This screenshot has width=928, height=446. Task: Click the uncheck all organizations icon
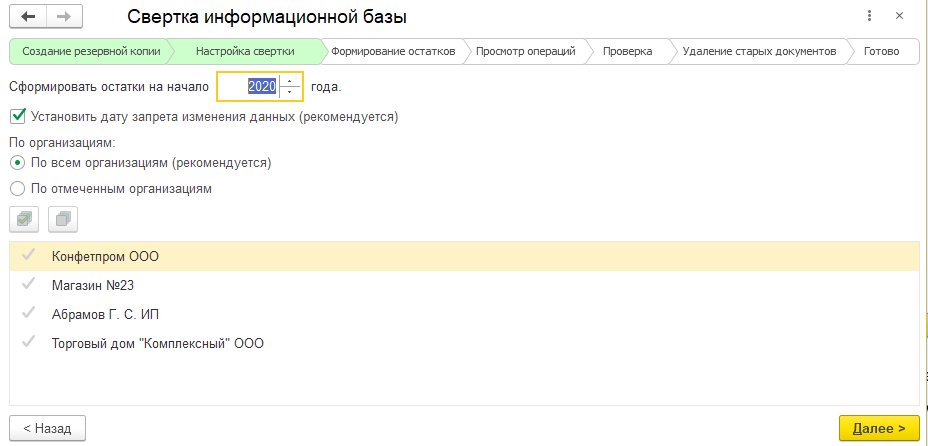pos(62,218)
